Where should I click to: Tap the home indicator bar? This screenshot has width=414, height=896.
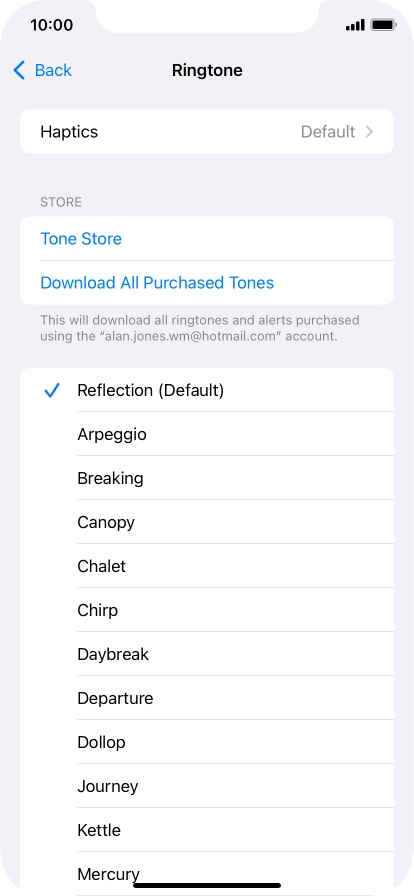(x=207, y=885)
